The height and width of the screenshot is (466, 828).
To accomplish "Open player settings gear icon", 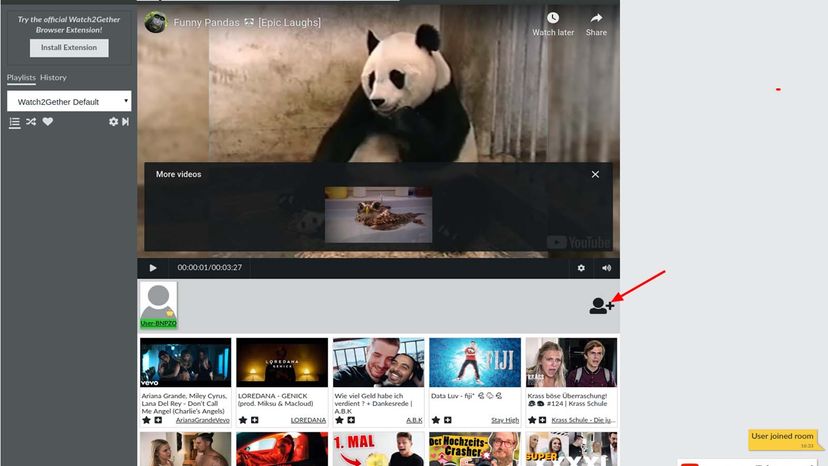I will click(581, 268).
